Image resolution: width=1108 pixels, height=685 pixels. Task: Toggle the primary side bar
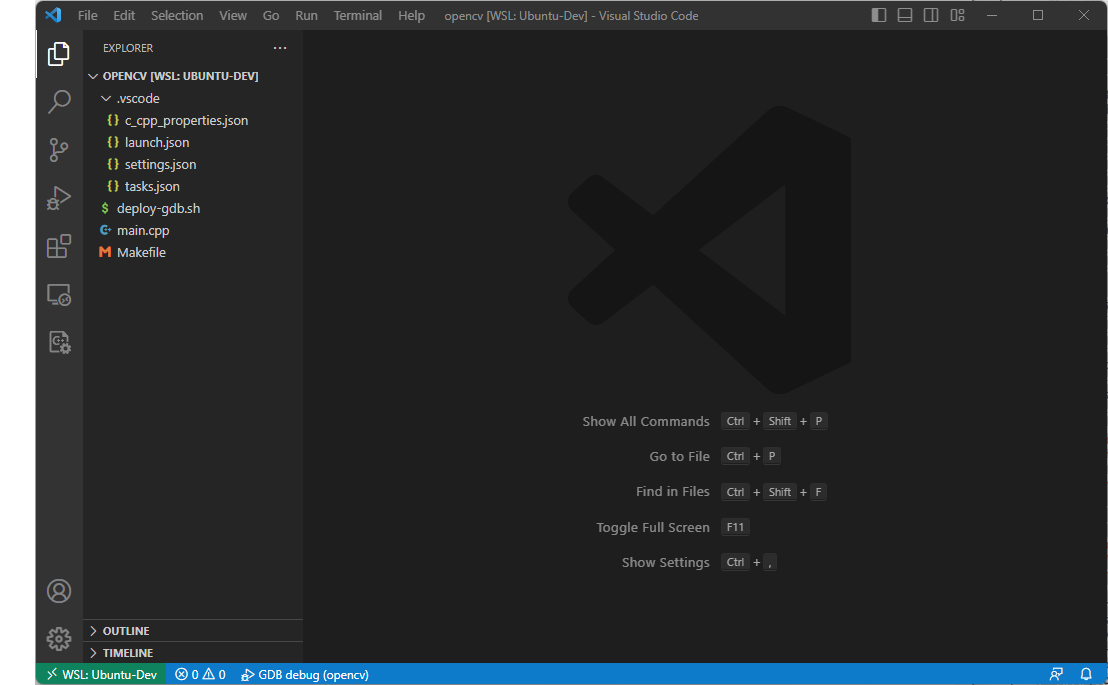click(878, 15)
